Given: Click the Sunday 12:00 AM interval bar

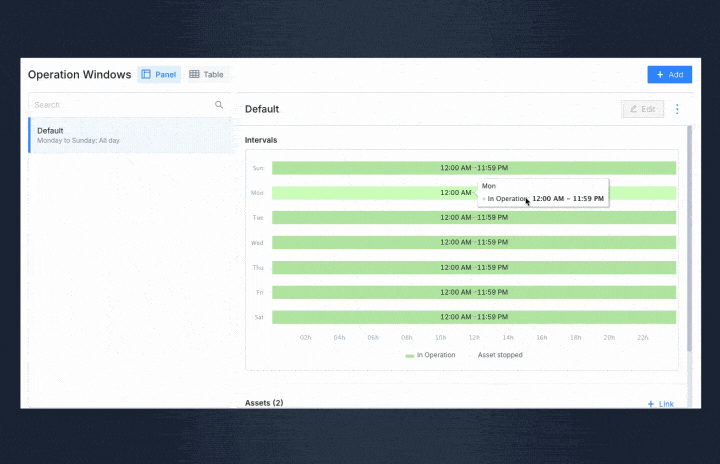Looking at the screenshot, I should (474, 168).
